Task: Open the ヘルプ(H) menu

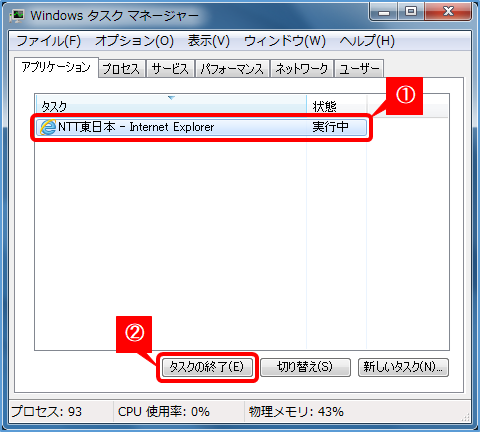Action: tap(367, 41)
